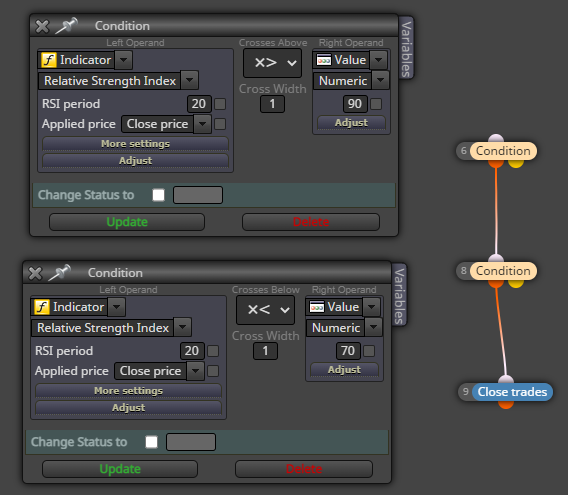568x495 pixels.
Task: Expand Numeric dropdown in Crosses Below panel
Action: (x=373, y=328)
